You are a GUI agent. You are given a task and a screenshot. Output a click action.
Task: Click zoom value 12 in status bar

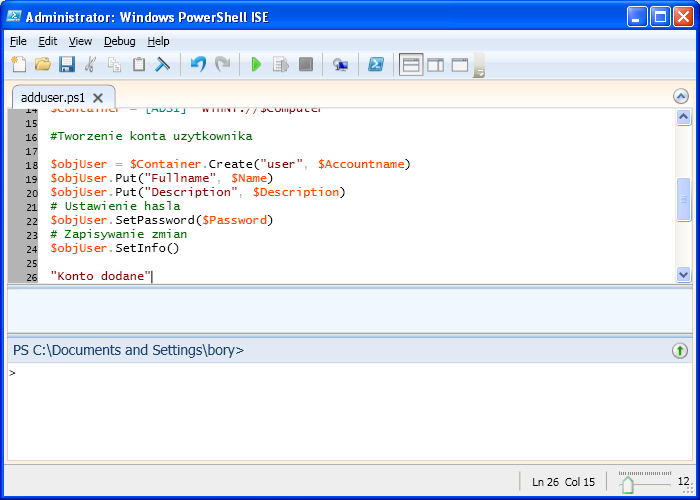click(x=683, y=481)
